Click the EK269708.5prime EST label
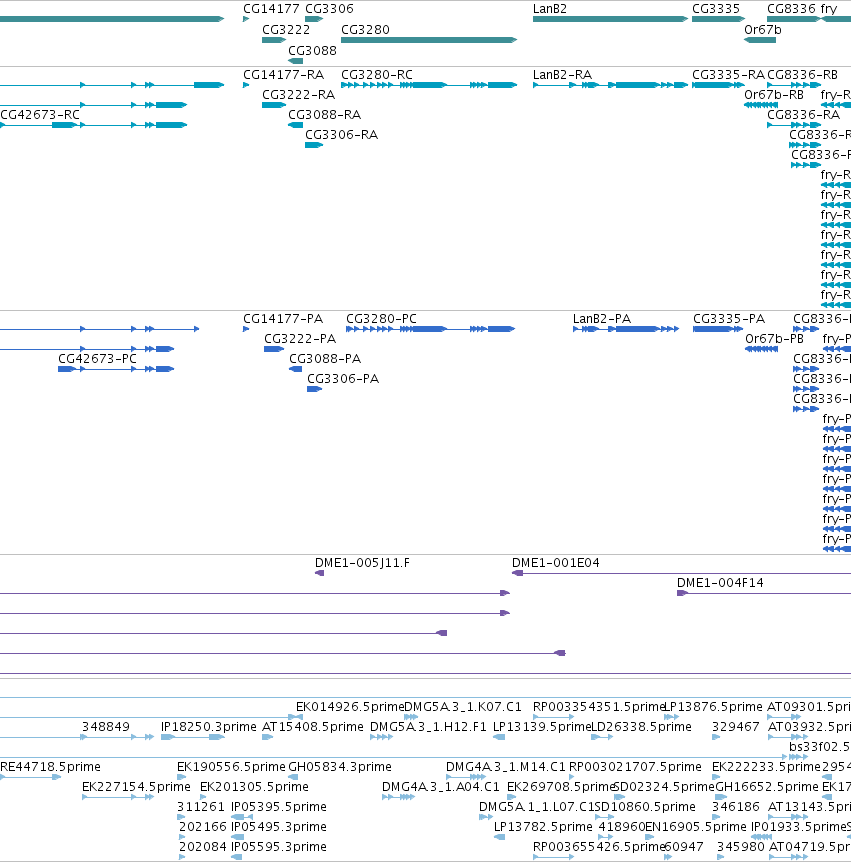The height and width of the screenshot is (862, 851). (x=560, y=787)
